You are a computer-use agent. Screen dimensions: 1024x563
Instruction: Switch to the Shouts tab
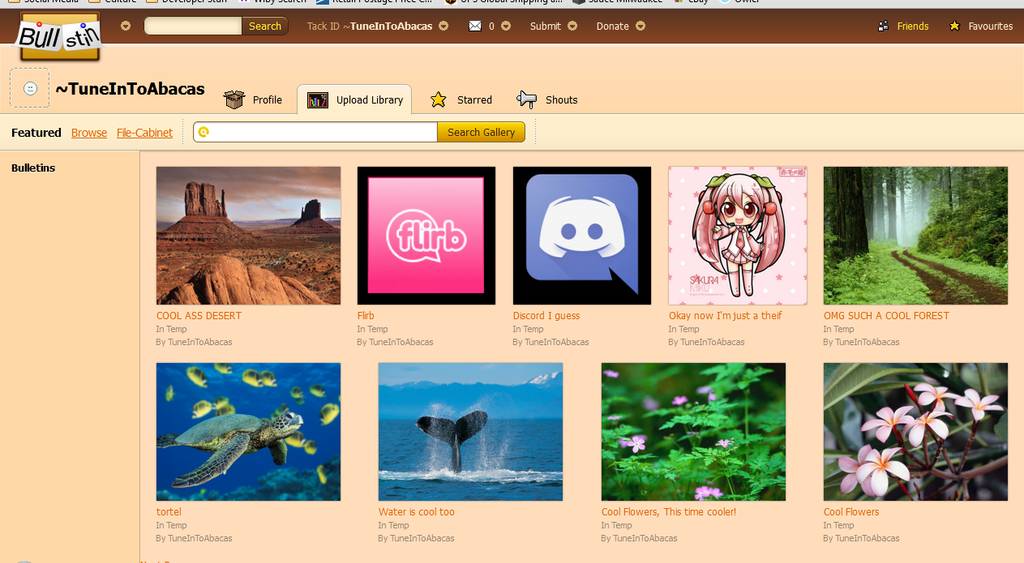561,100
